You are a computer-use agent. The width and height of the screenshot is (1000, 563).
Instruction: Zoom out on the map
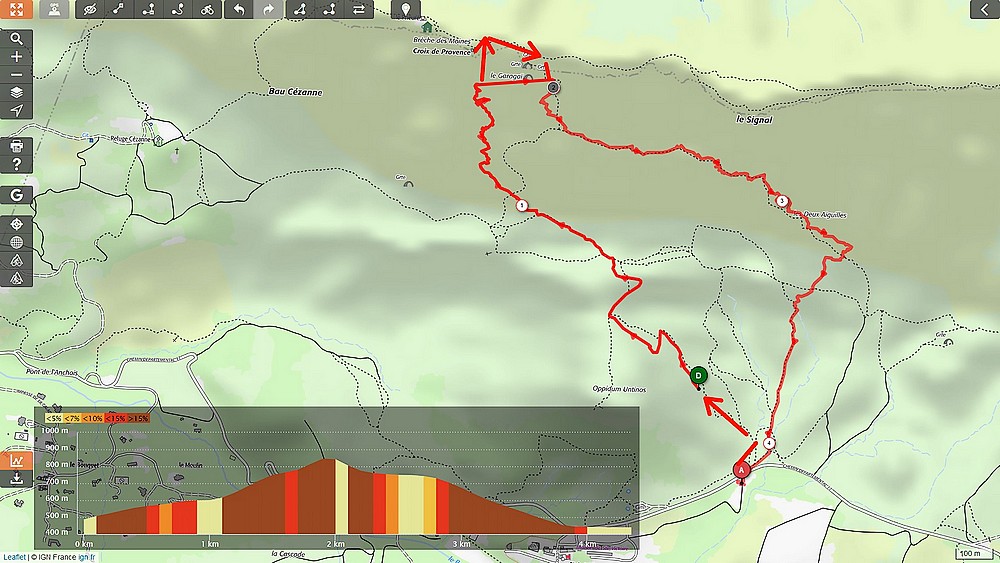(17, 75)
